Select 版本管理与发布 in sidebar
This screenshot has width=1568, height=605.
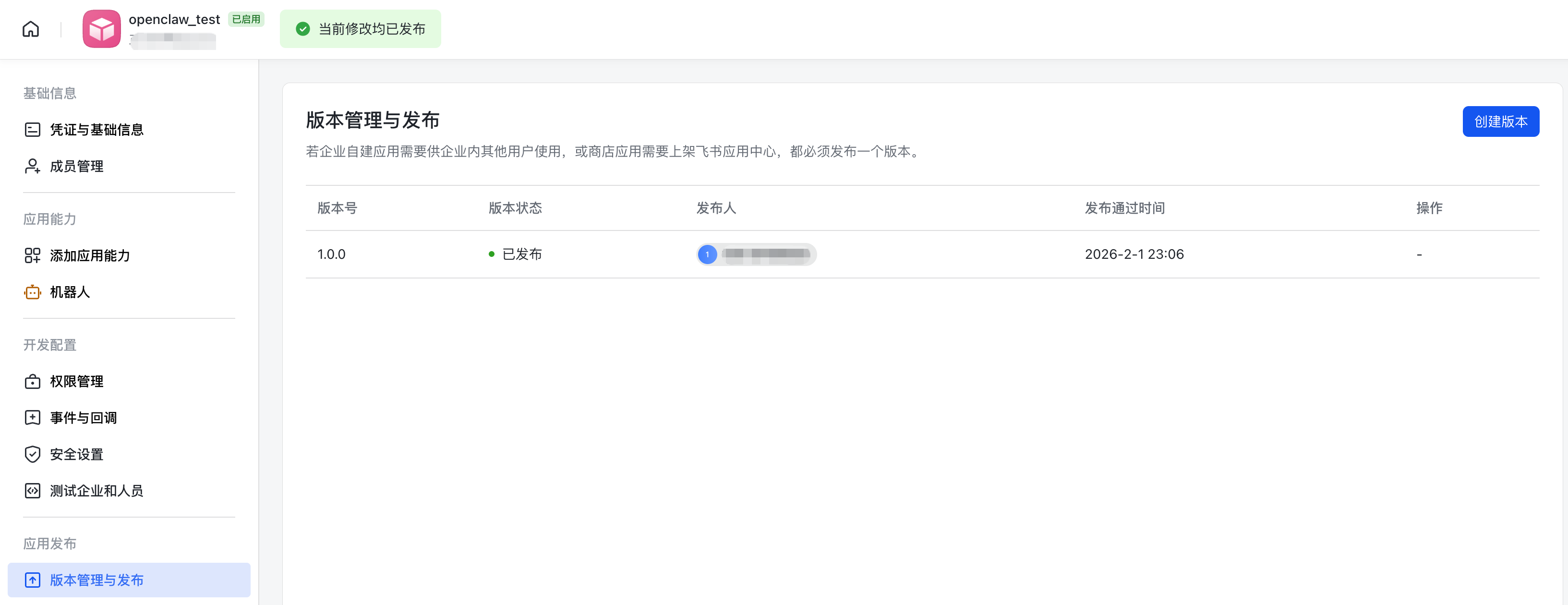96,580
